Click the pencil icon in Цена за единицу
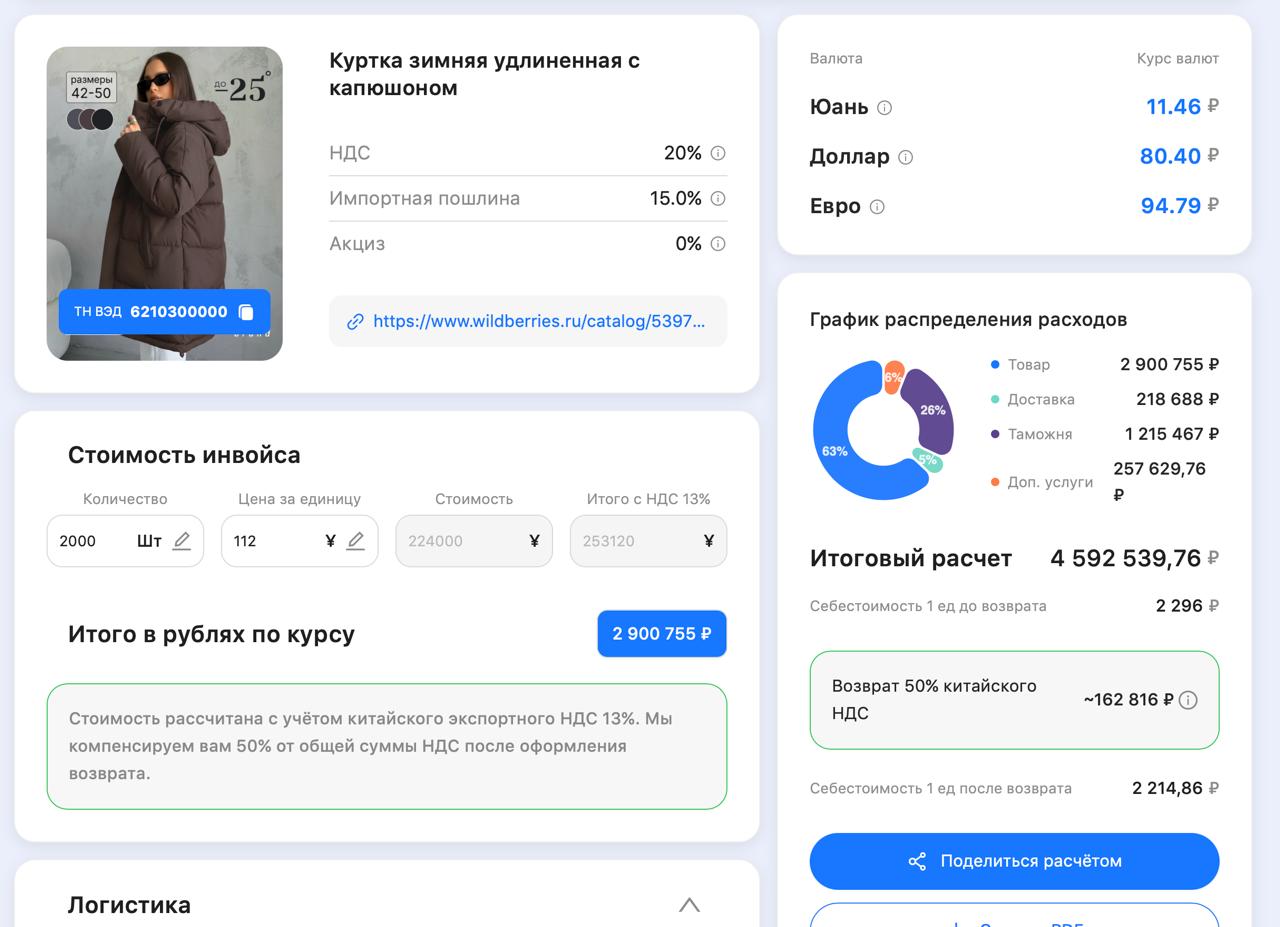 pos(355,541)
